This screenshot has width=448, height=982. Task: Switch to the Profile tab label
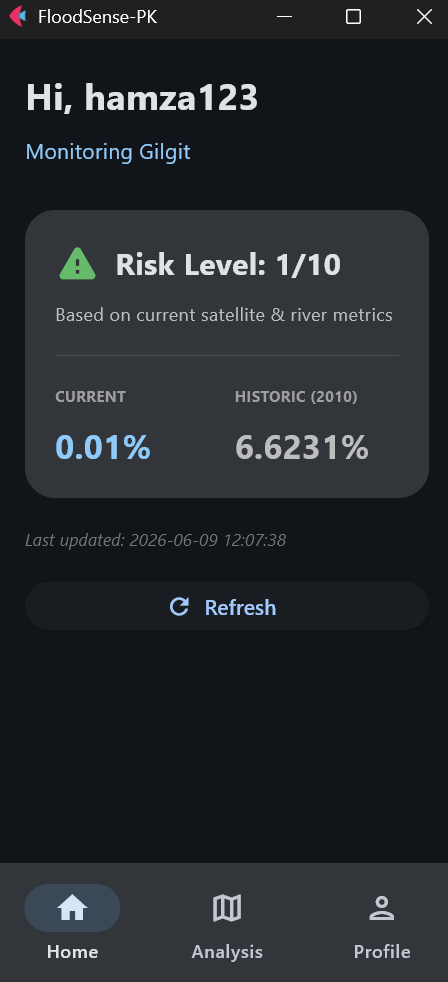click(x=382, y=951)
